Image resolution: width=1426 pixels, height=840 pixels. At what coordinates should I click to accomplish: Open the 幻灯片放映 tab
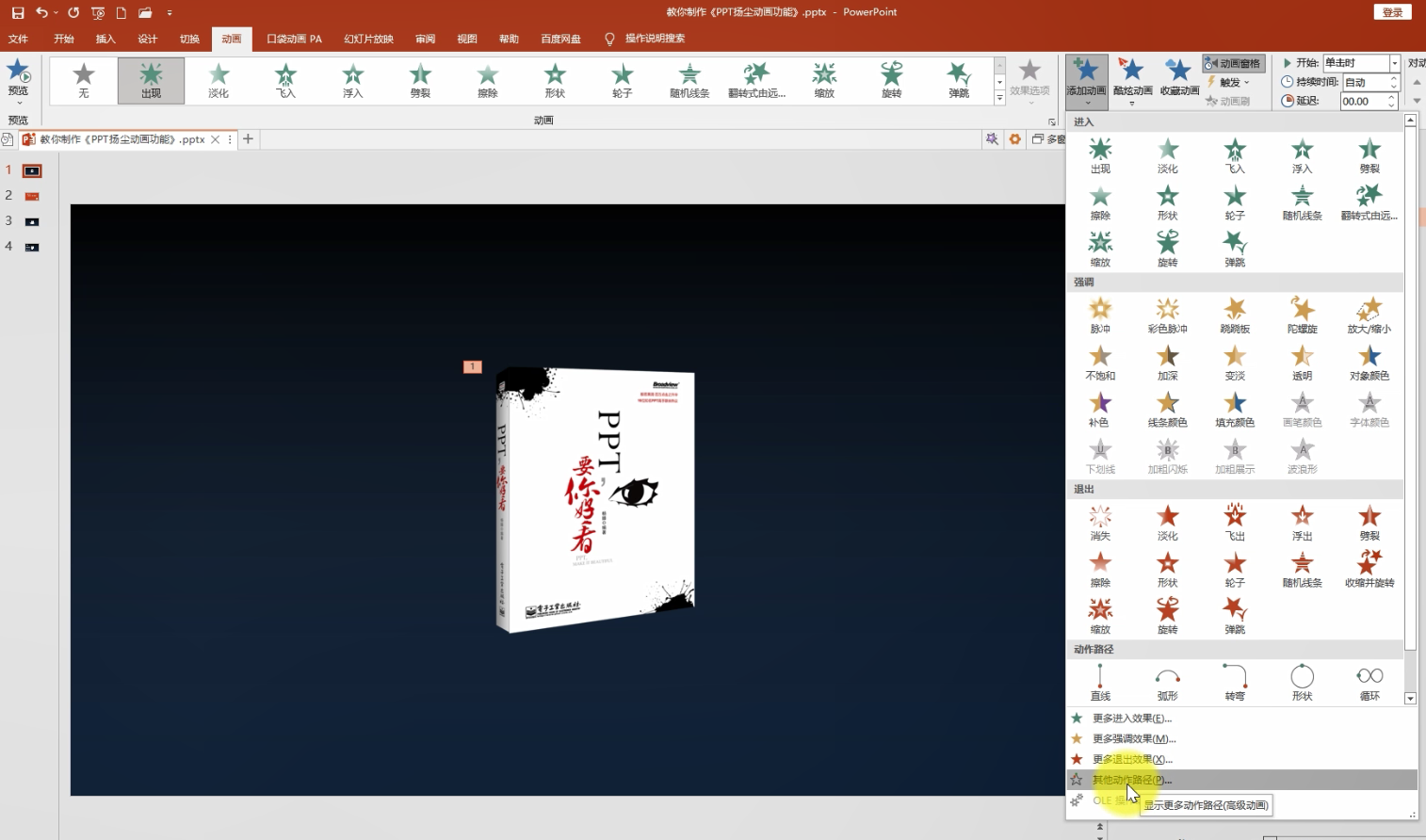click(368, 39)
